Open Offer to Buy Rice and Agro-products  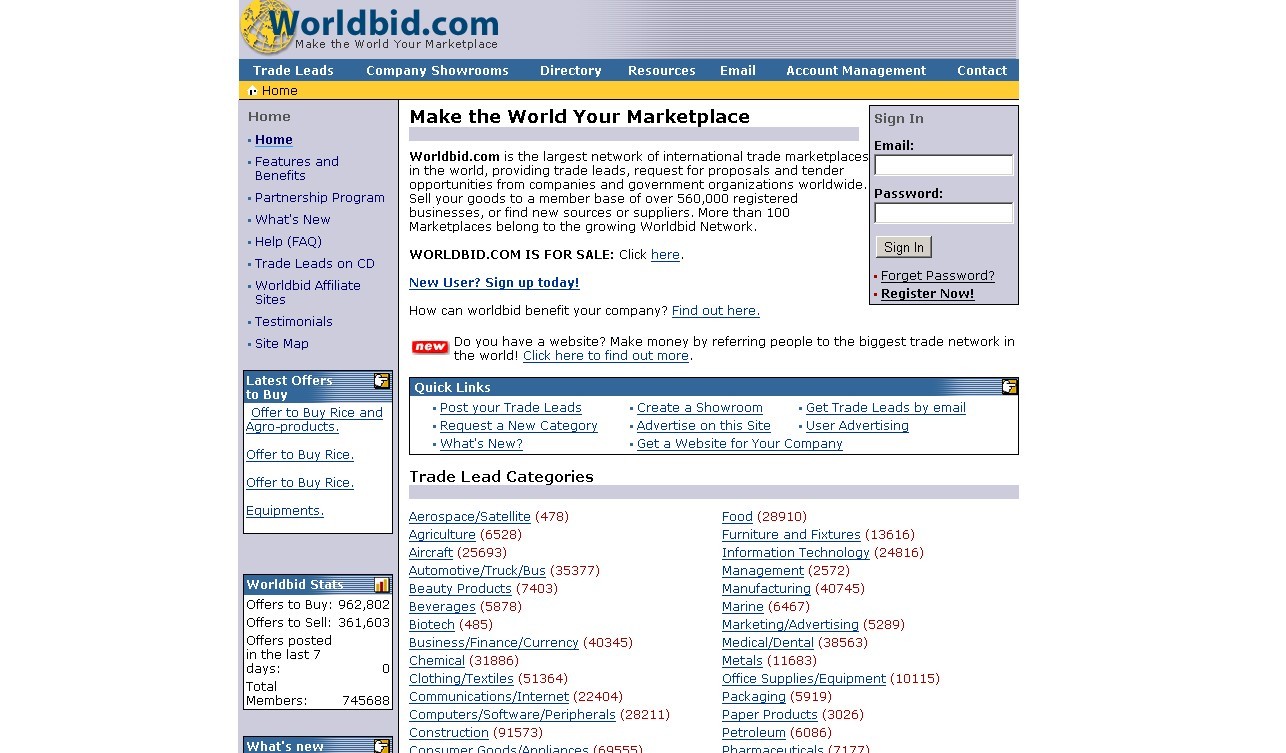(315, 420)
